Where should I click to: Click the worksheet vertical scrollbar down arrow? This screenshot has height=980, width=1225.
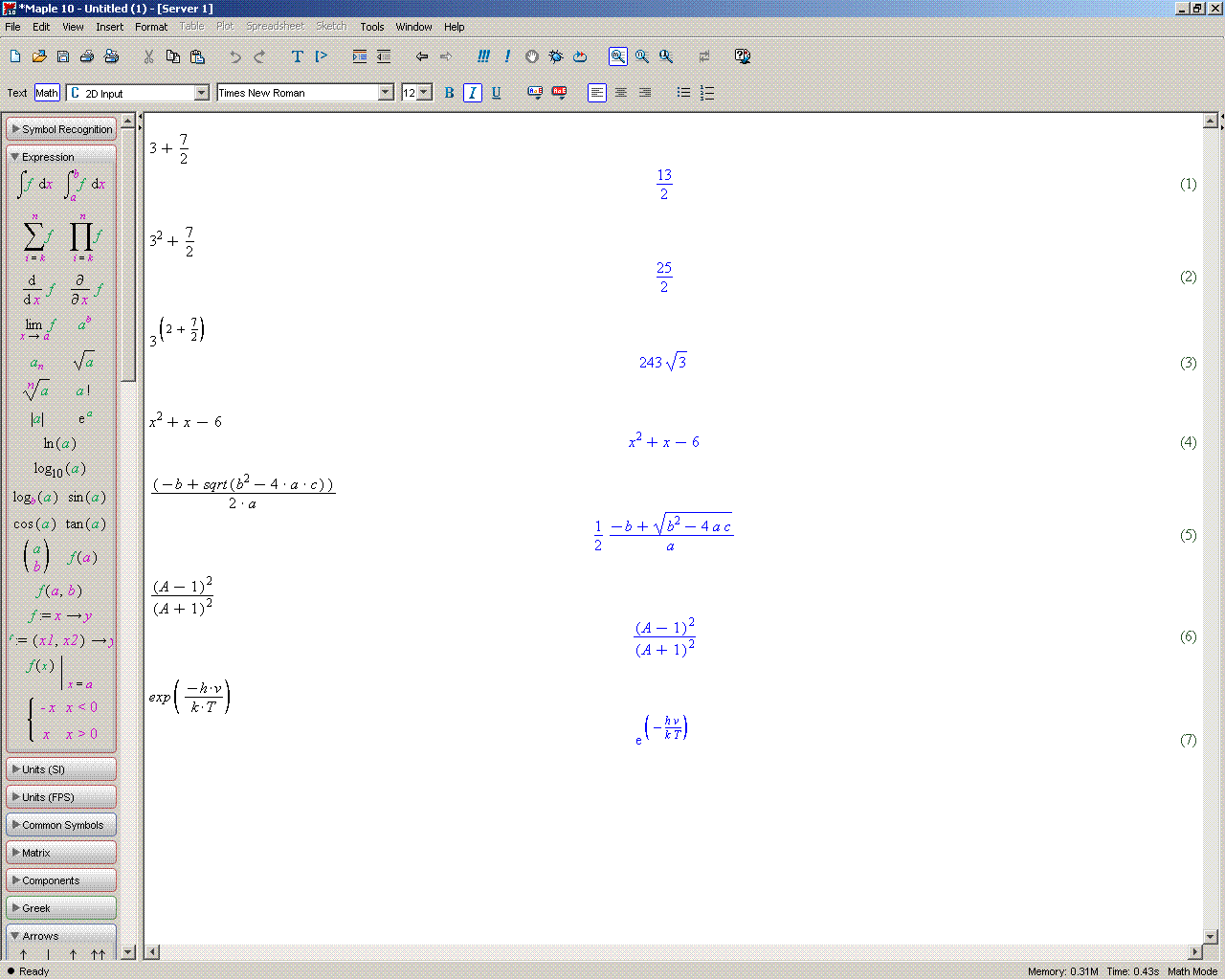click(1210, 936)
